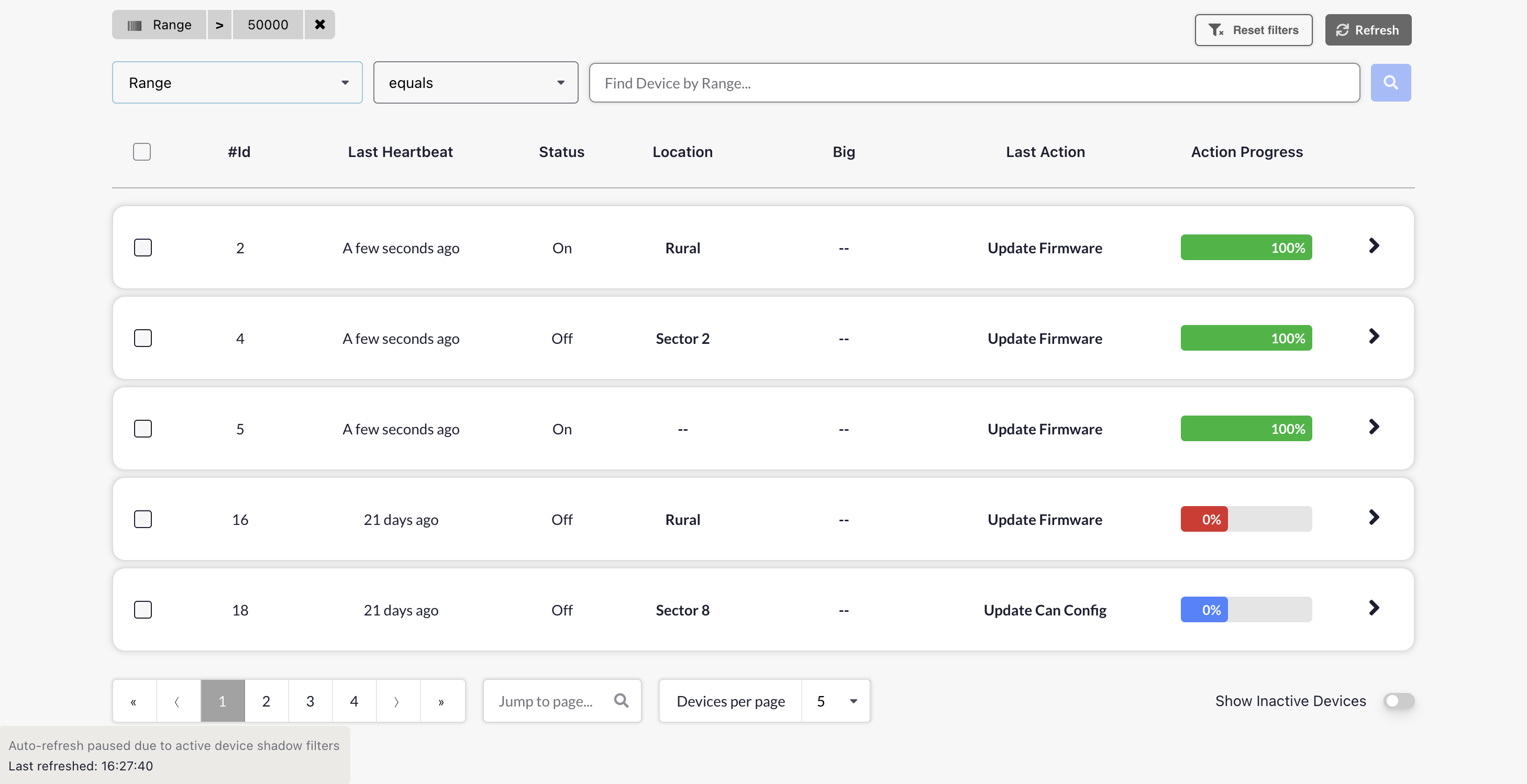Click the jump to page search icon
This screenshot has width=1527, height=784.
[621, 701]
